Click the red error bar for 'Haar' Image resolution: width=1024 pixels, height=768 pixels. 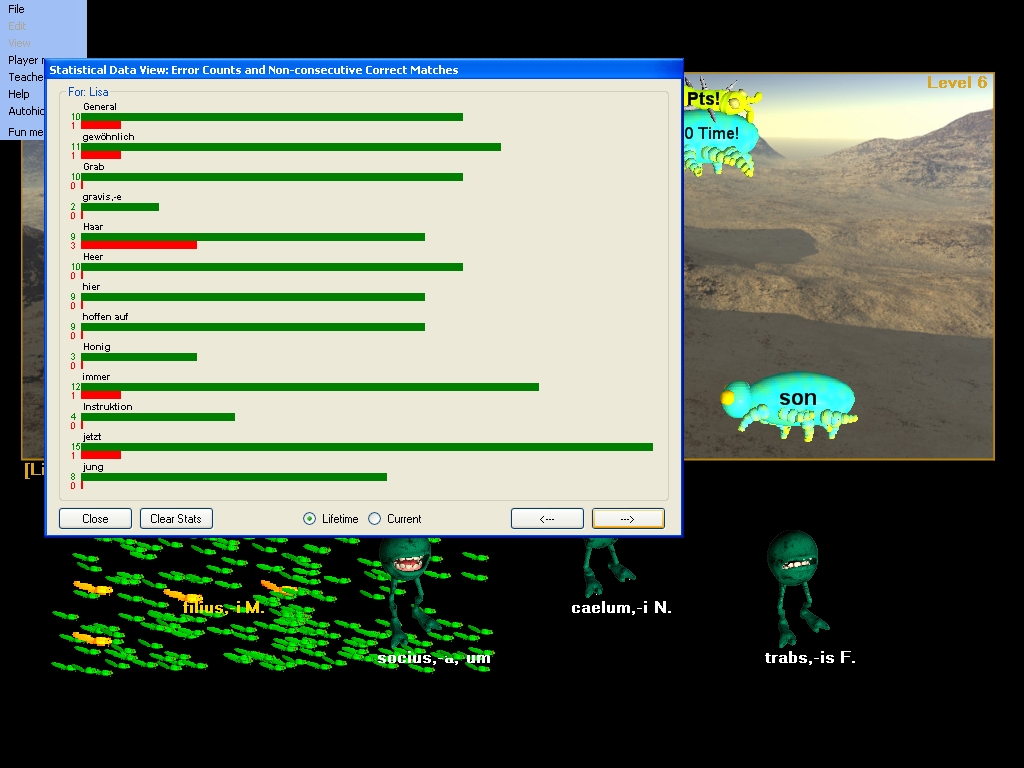pos(139,245)
